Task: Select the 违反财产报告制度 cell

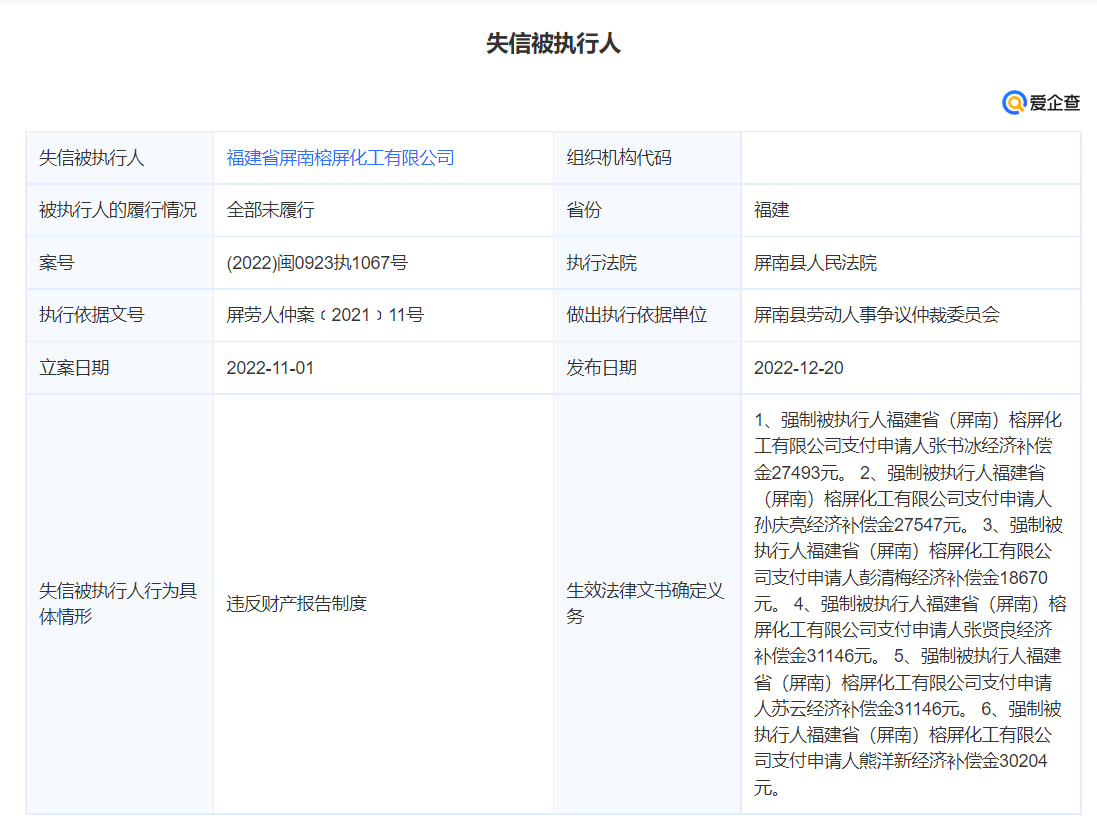Action: (x=297, y=603)
